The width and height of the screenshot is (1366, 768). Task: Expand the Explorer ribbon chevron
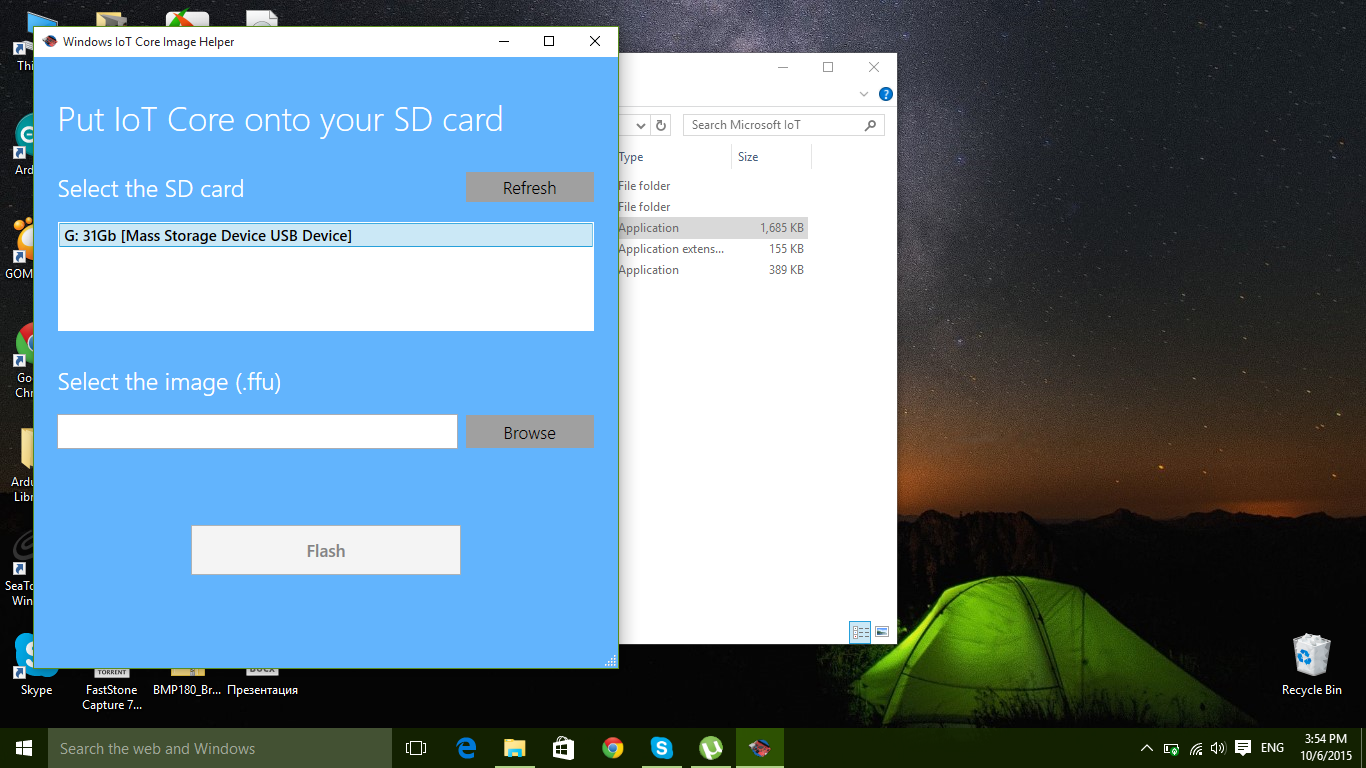pos(864,94)
